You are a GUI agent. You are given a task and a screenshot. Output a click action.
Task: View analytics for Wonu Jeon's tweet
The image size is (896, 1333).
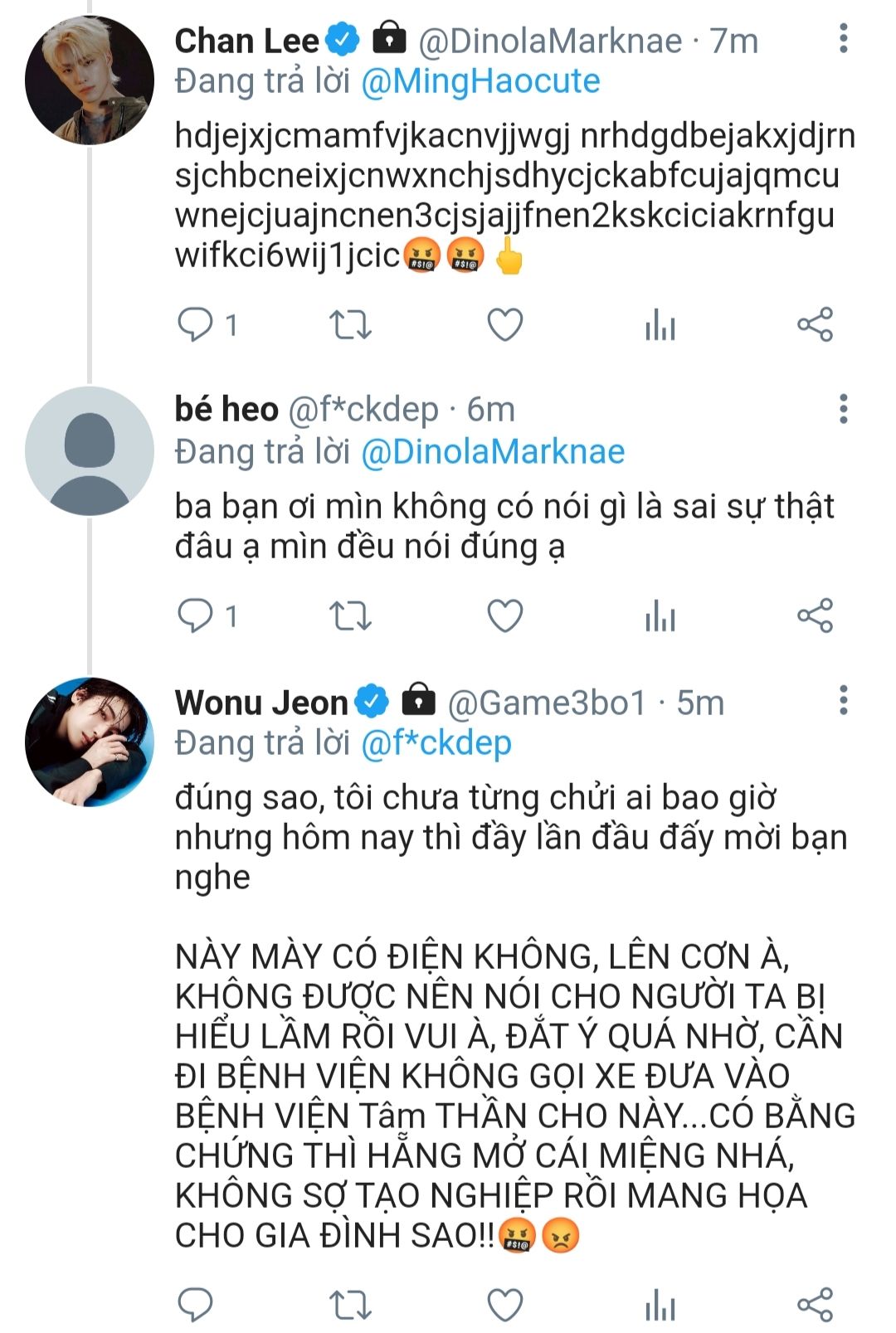tap(660, 1304)
